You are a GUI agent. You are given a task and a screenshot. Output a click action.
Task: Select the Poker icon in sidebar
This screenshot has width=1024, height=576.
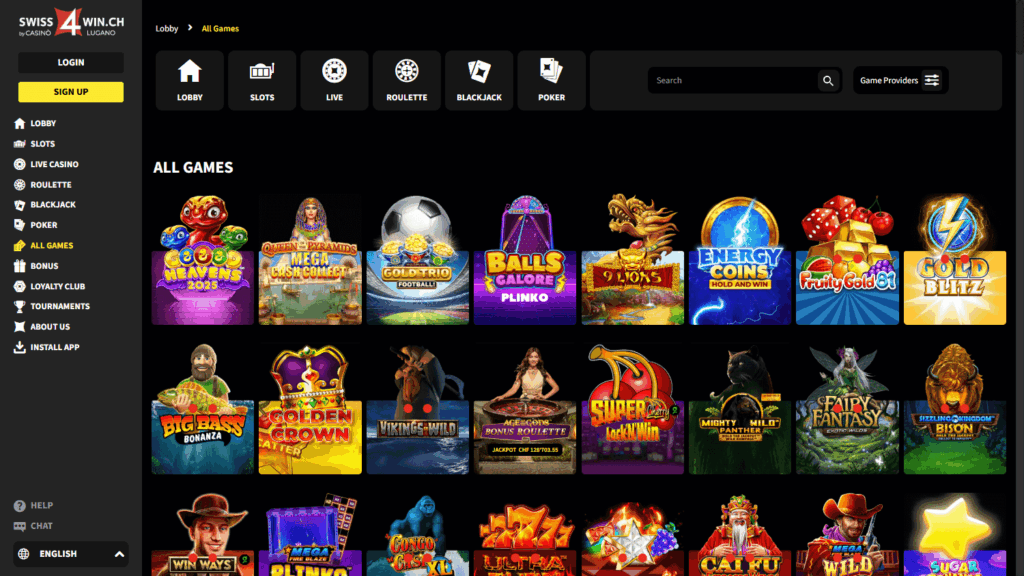[x=20, y=225]
